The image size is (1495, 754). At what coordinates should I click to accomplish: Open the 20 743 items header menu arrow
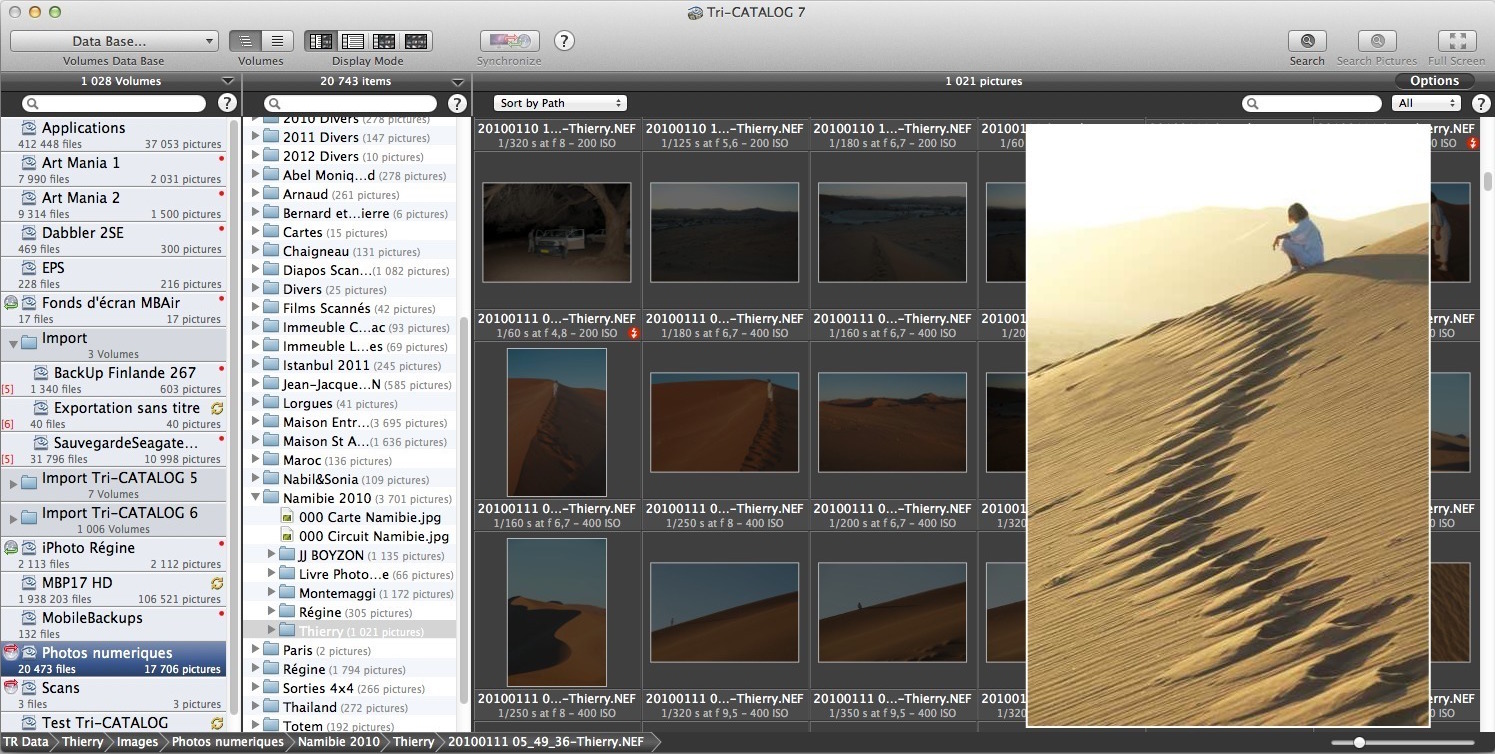(458, 82)
